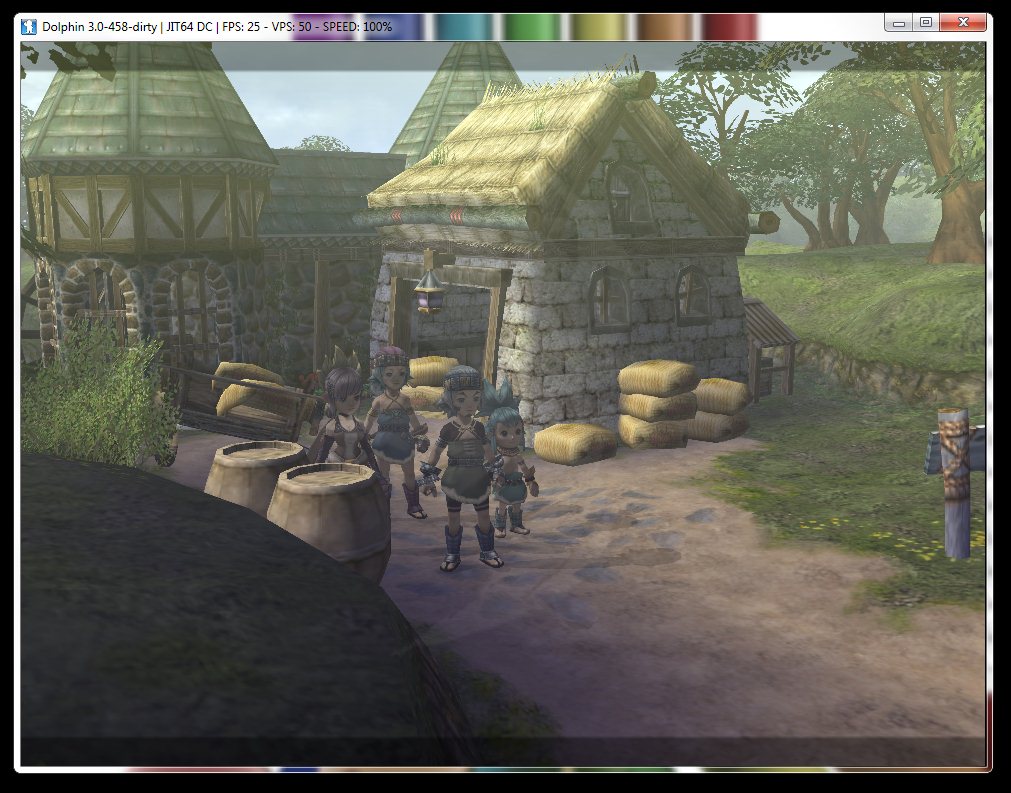1011x793 pixels.
Task: Click the green bush beside the barrels
Action: pos(95,395)
